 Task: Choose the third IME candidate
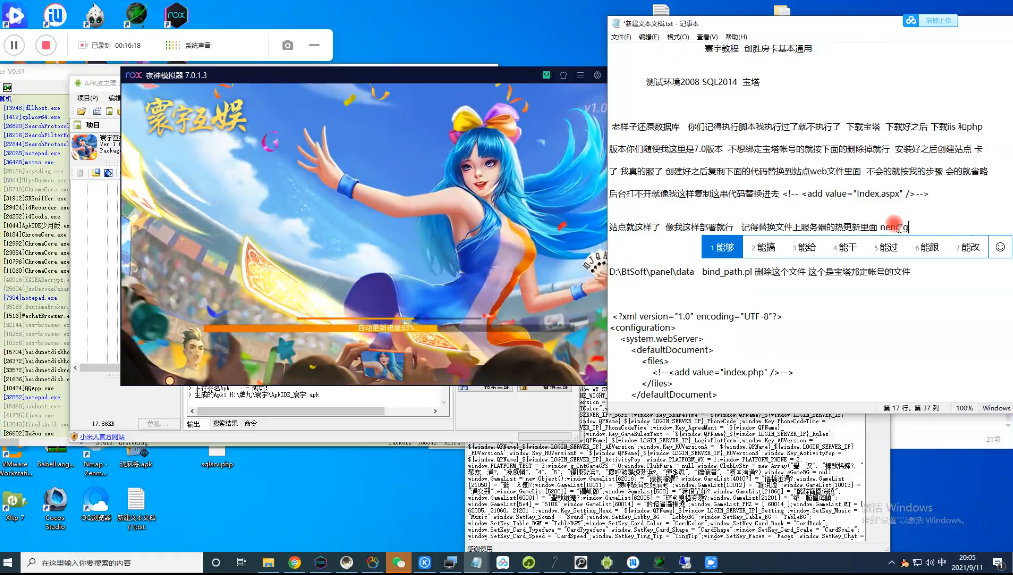tap(804, 247)
